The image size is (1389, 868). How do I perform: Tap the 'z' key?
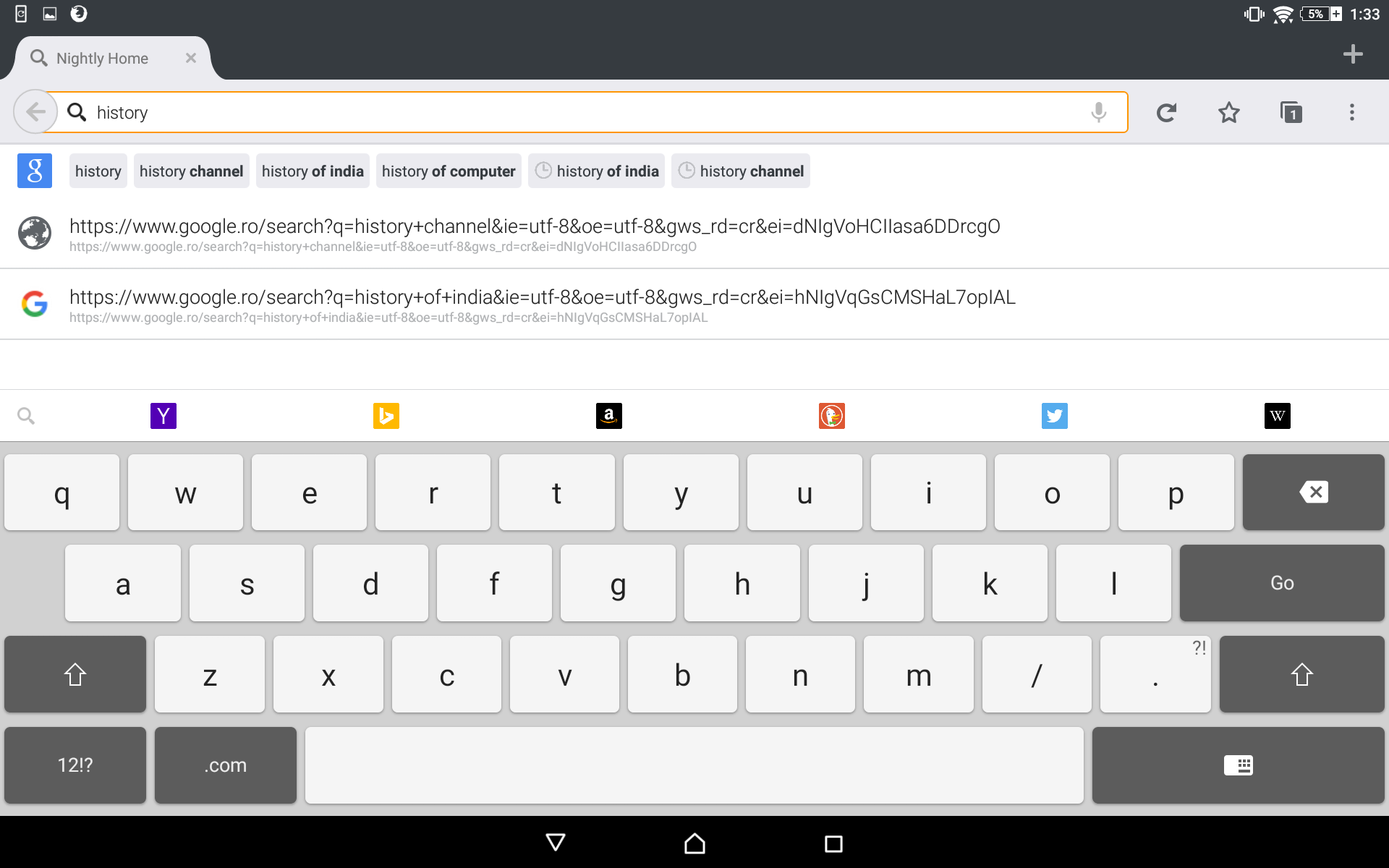coord(210,674)
